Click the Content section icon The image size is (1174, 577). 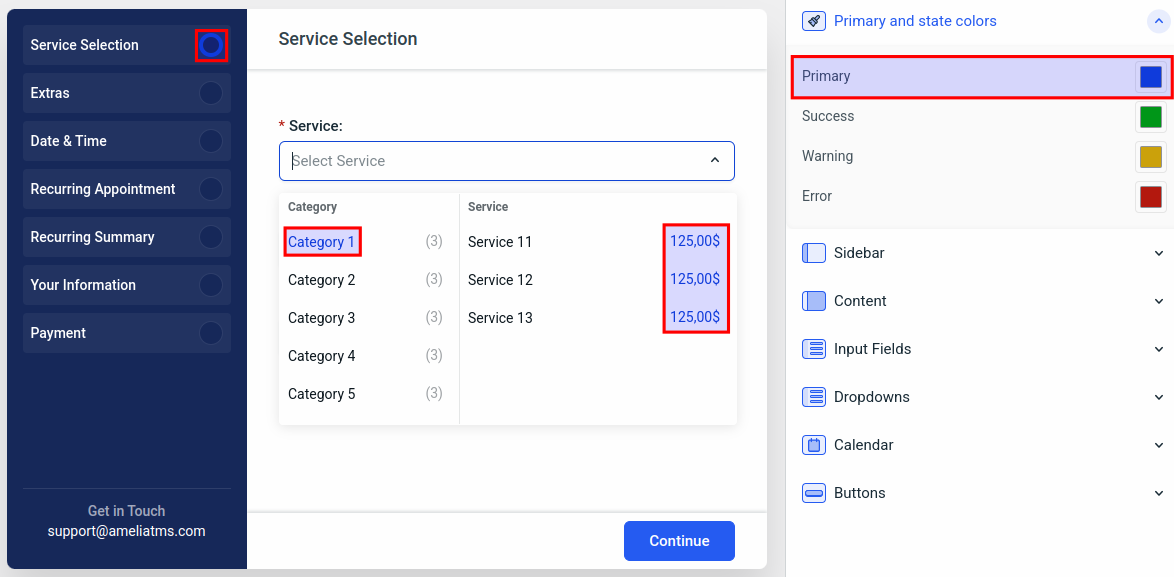[814, 301]
